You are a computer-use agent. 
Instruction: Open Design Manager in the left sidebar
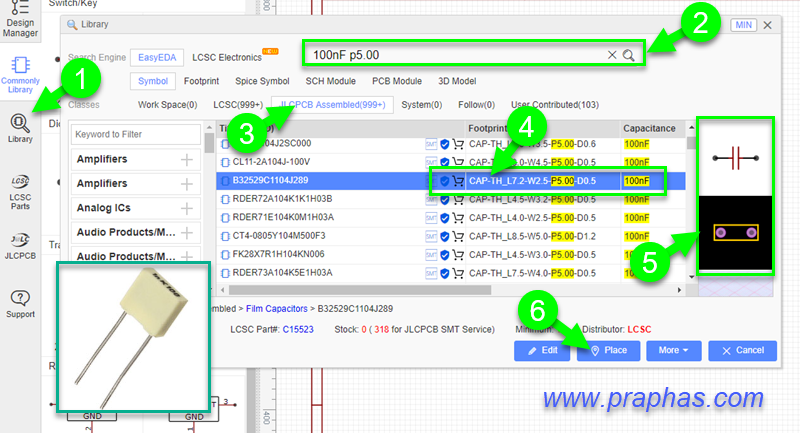point(20,19)
